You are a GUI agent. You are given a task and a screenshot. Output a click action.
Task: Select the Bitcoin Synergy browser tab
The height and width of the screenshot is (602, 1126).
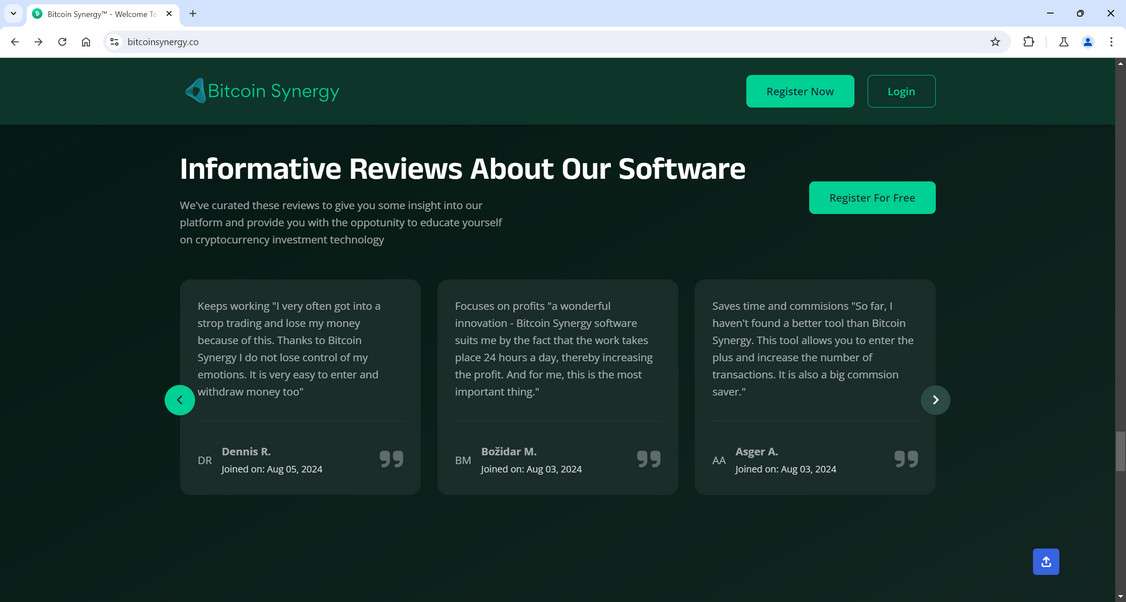tap(101, 14)
